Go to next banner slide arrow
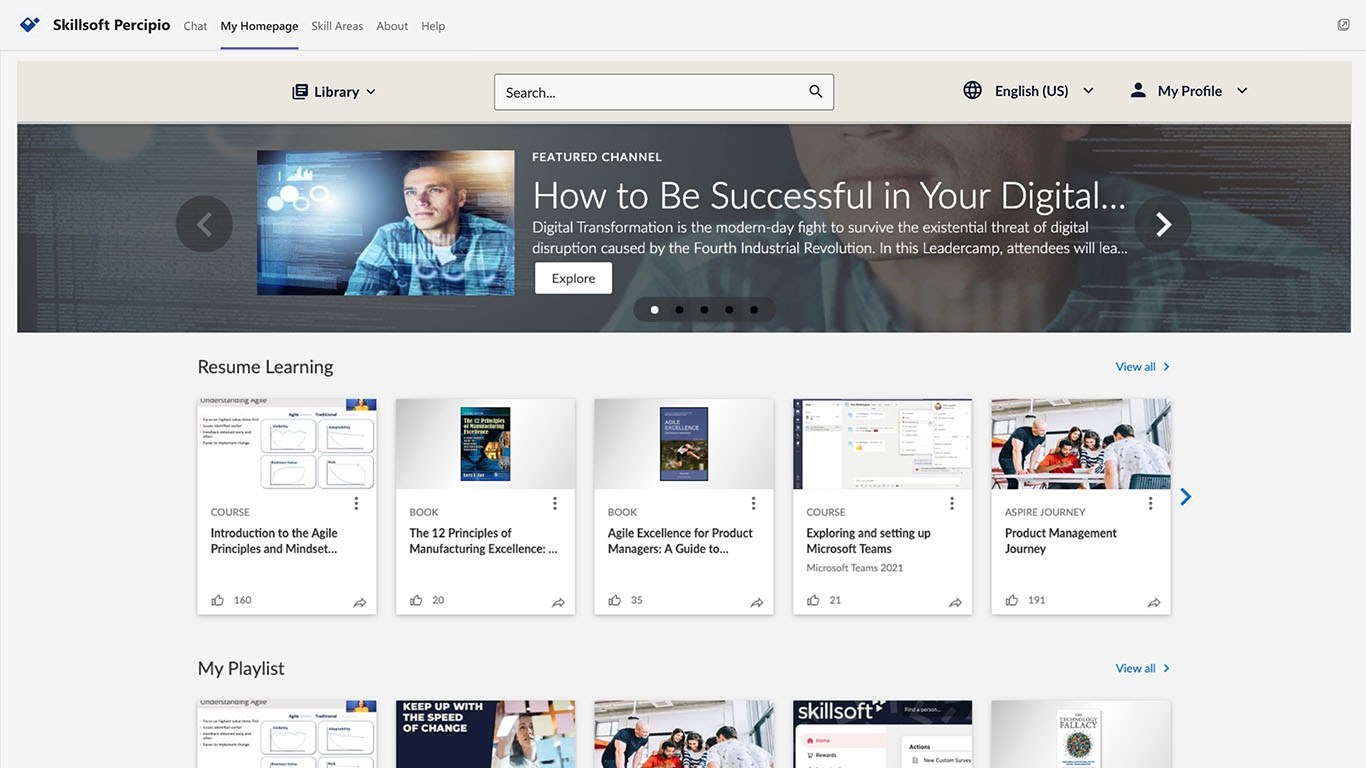 1163,224
